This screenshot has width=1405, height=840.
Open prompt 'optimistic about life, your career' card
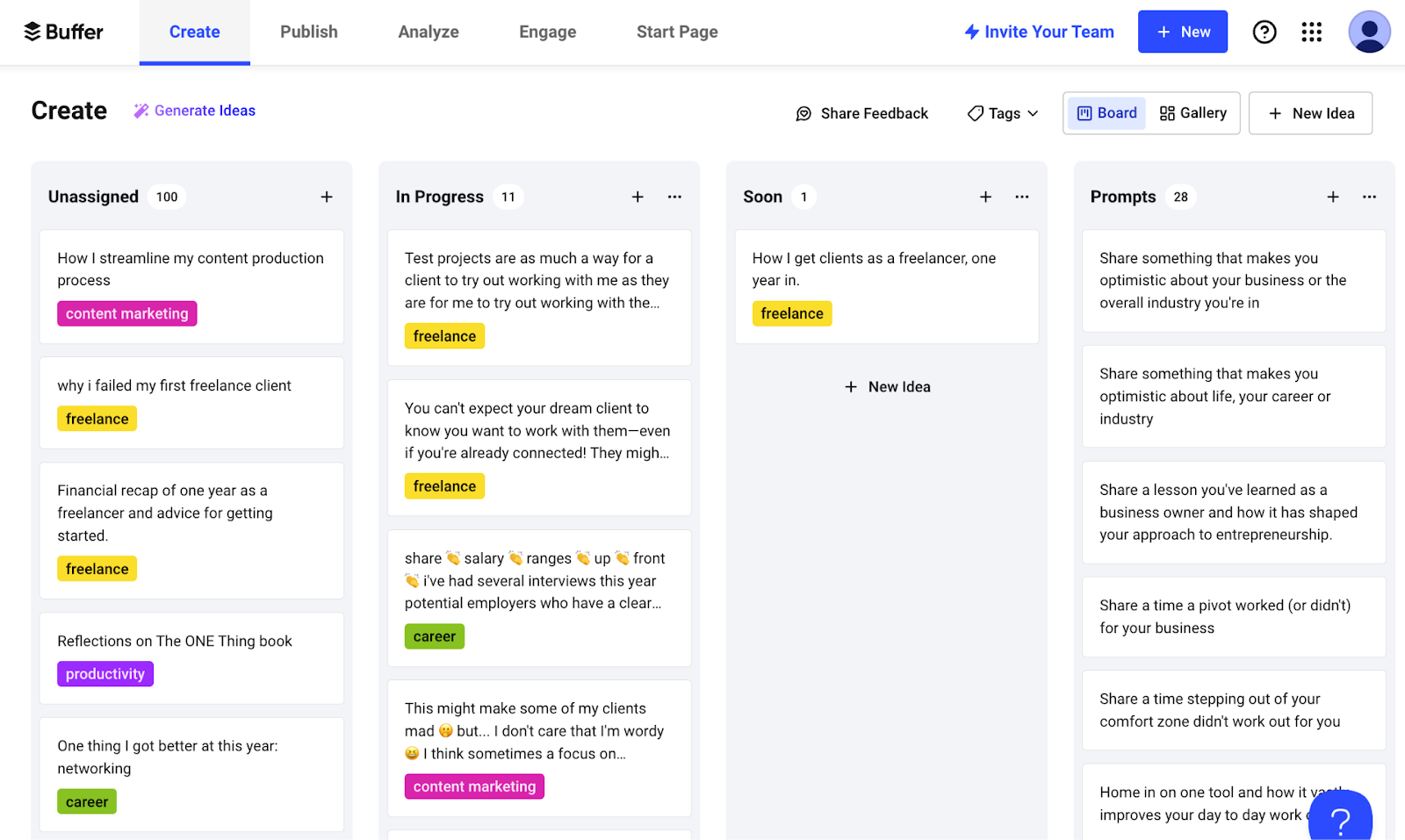(1234, 397)
